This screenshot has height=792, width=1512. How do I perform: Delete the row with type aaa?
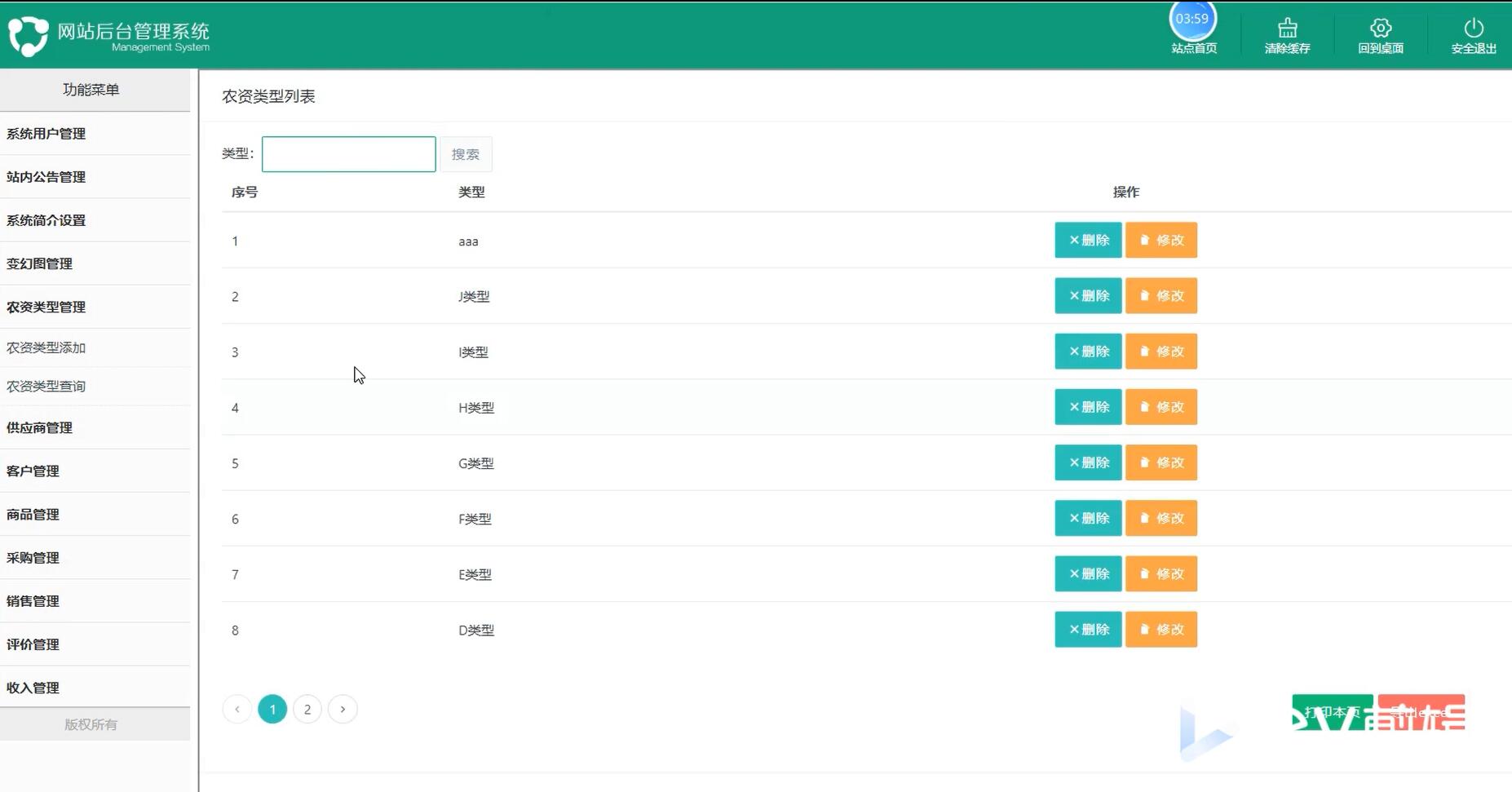click(1088, 241)
